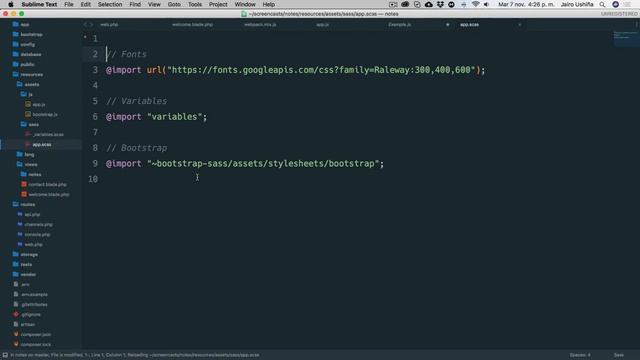Select the app.scss tab
Screen dimensions: 640x360
[x=469, y=24]
